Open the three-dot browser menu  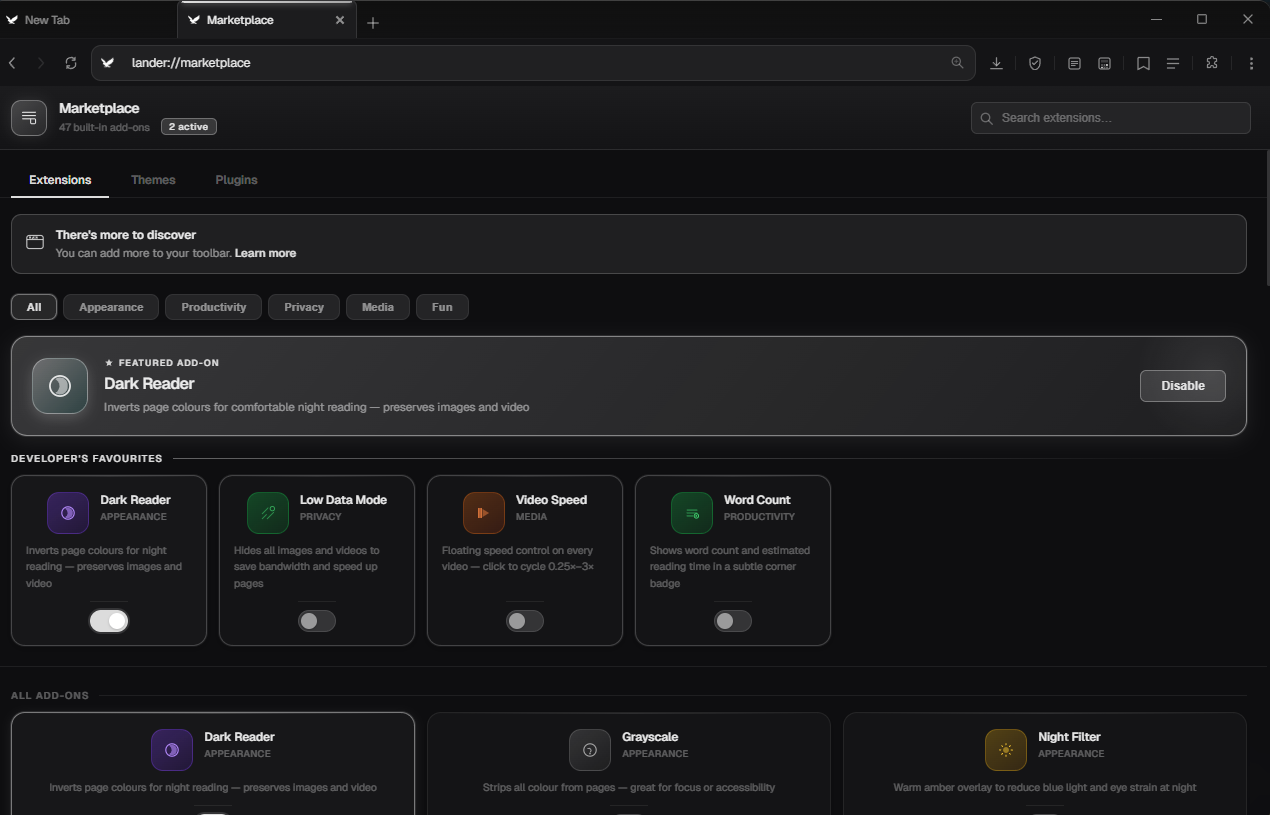pos(1251,62)
